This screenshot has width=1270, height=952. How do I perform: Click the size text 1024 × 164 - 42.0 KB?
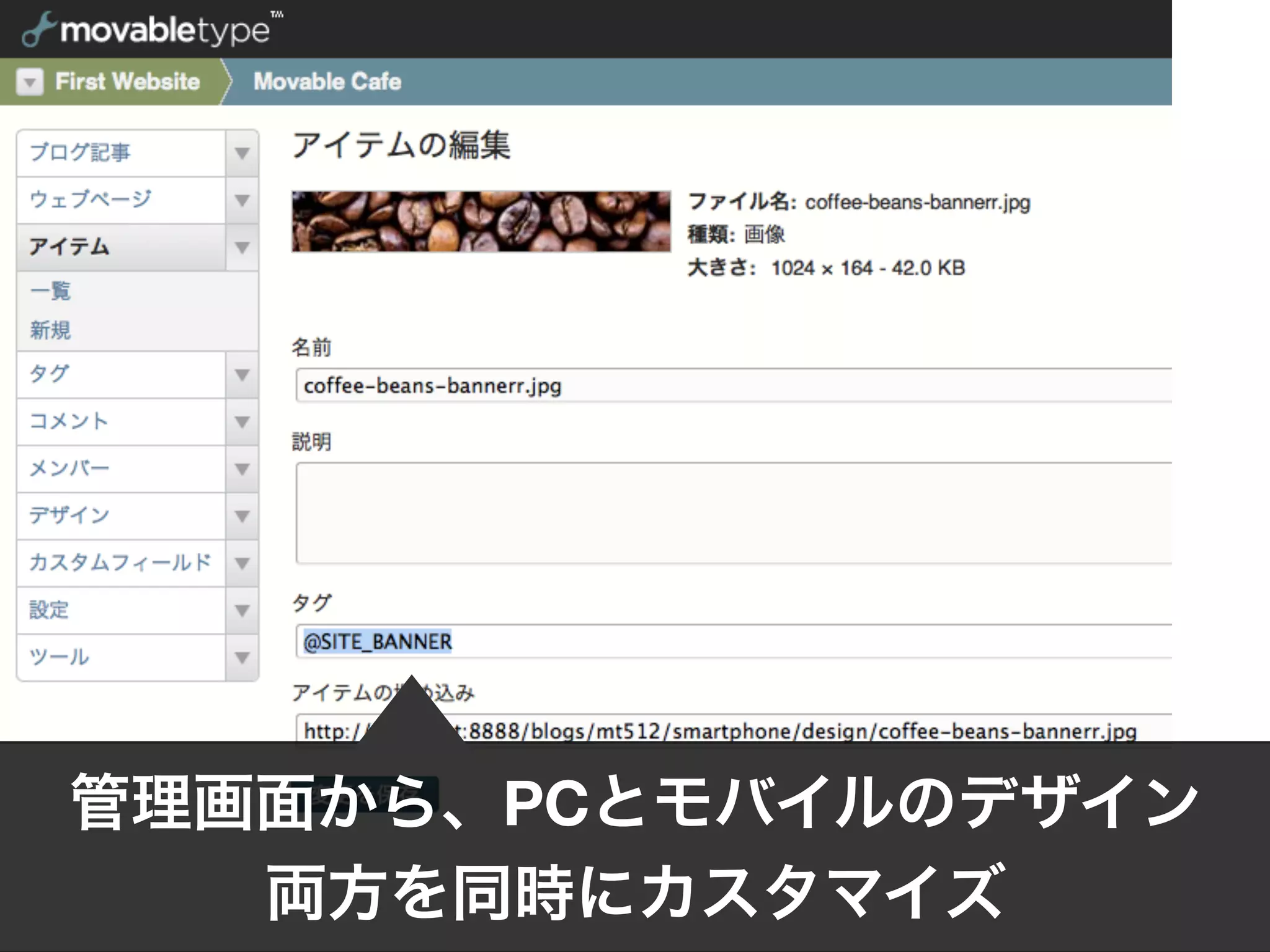(868, 268)
